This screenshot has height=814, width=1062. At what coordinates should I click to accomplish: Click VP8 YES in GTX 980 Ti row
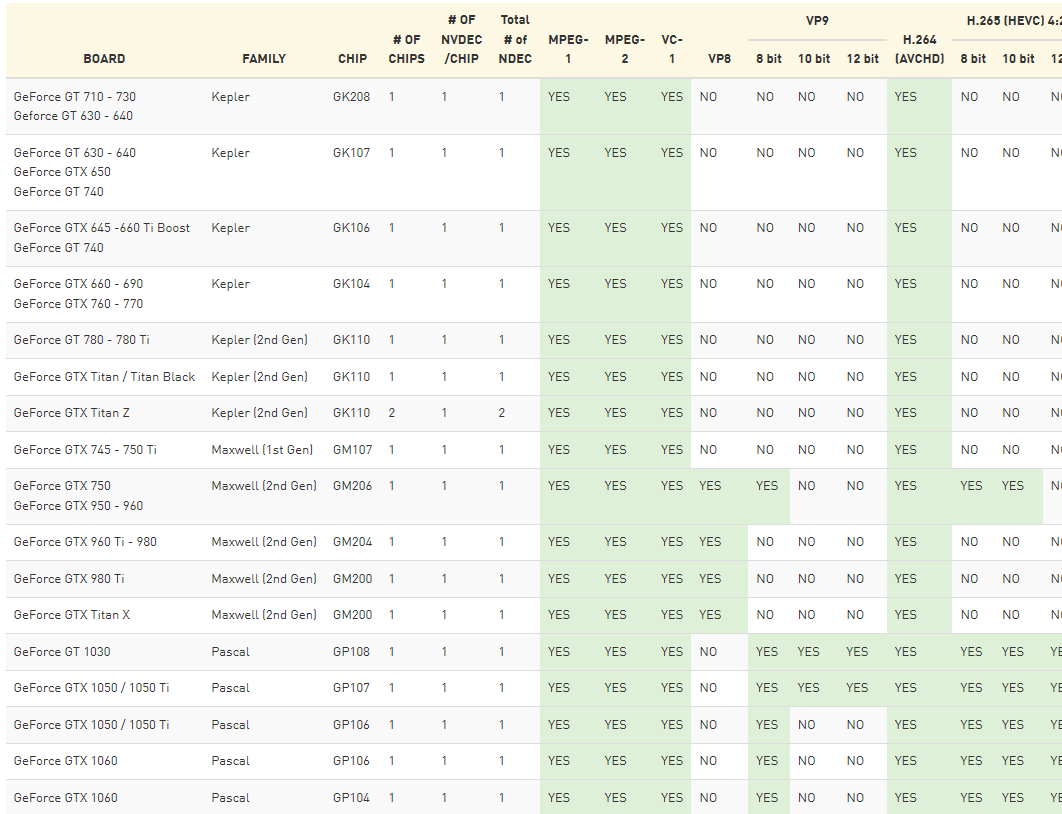tap(710, 579)
